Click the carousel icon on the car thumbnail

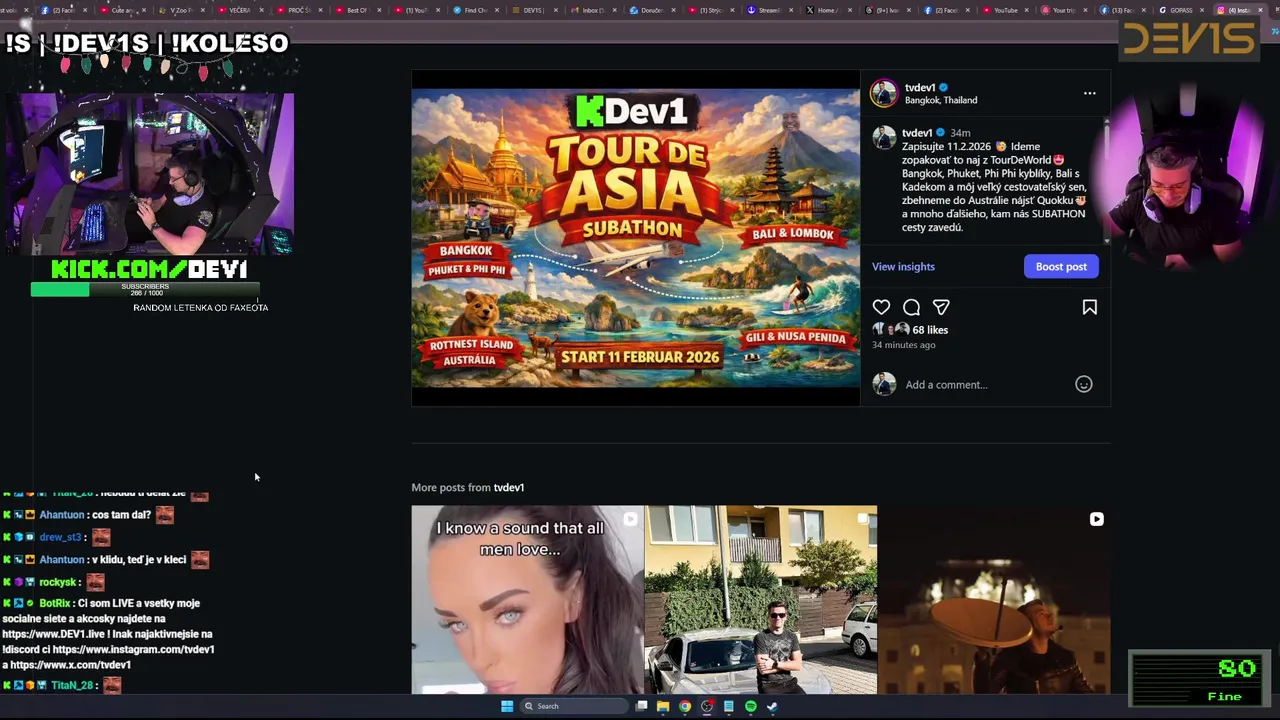(863, 519)
